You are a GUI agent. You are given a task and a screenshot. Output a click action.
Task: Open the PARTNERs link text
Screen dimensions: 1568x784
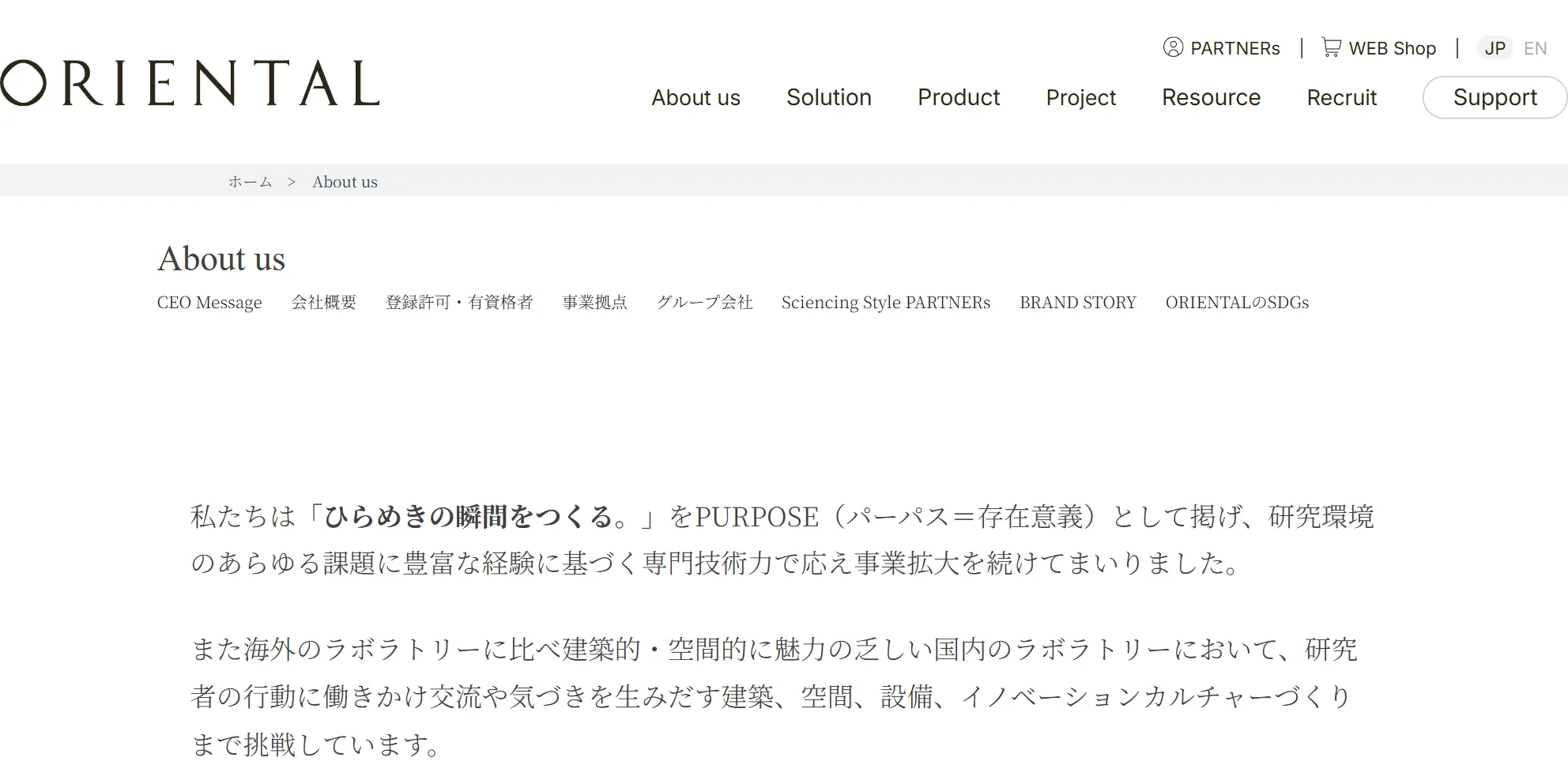coord(1235,48)
